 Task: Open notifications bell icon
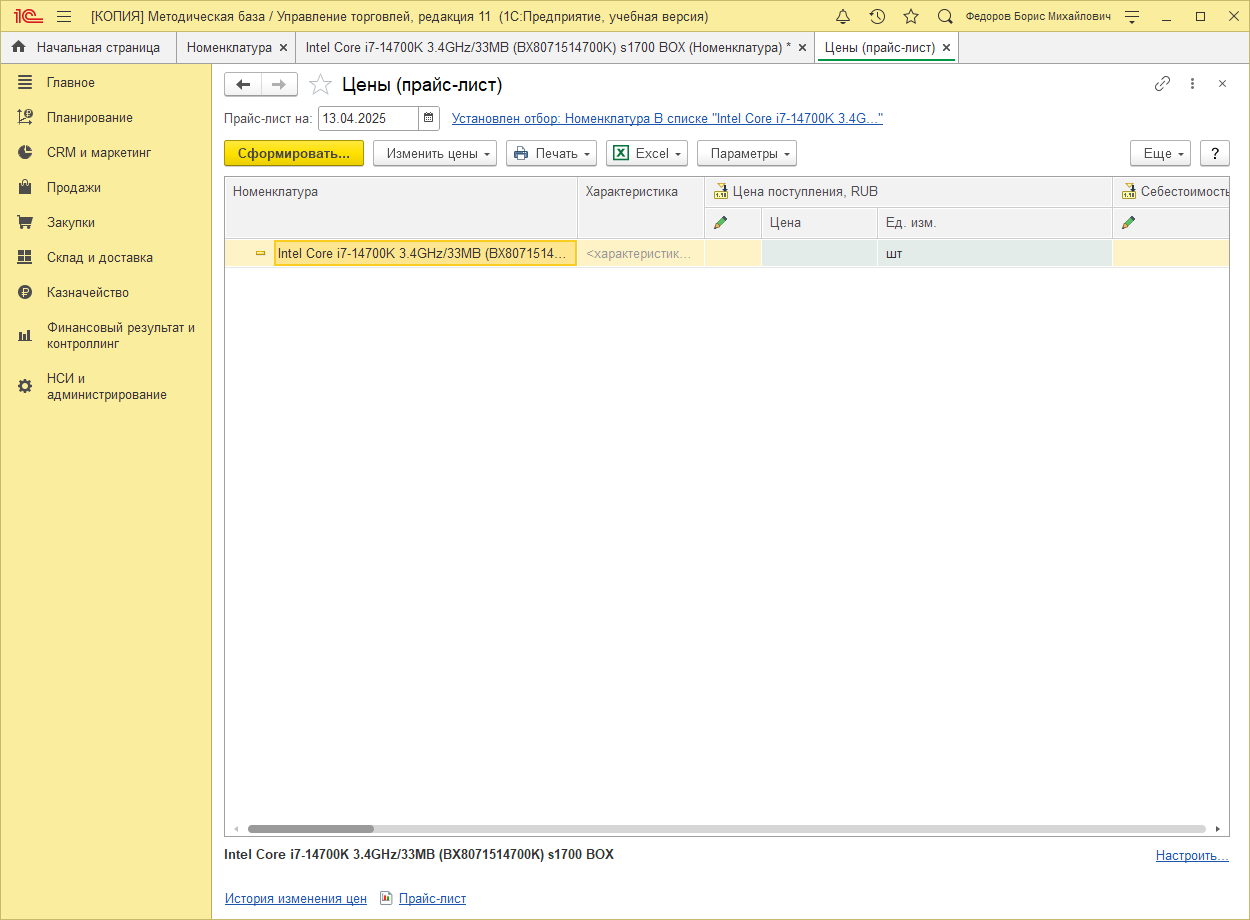pyautogui.click(x=843, y=17)
